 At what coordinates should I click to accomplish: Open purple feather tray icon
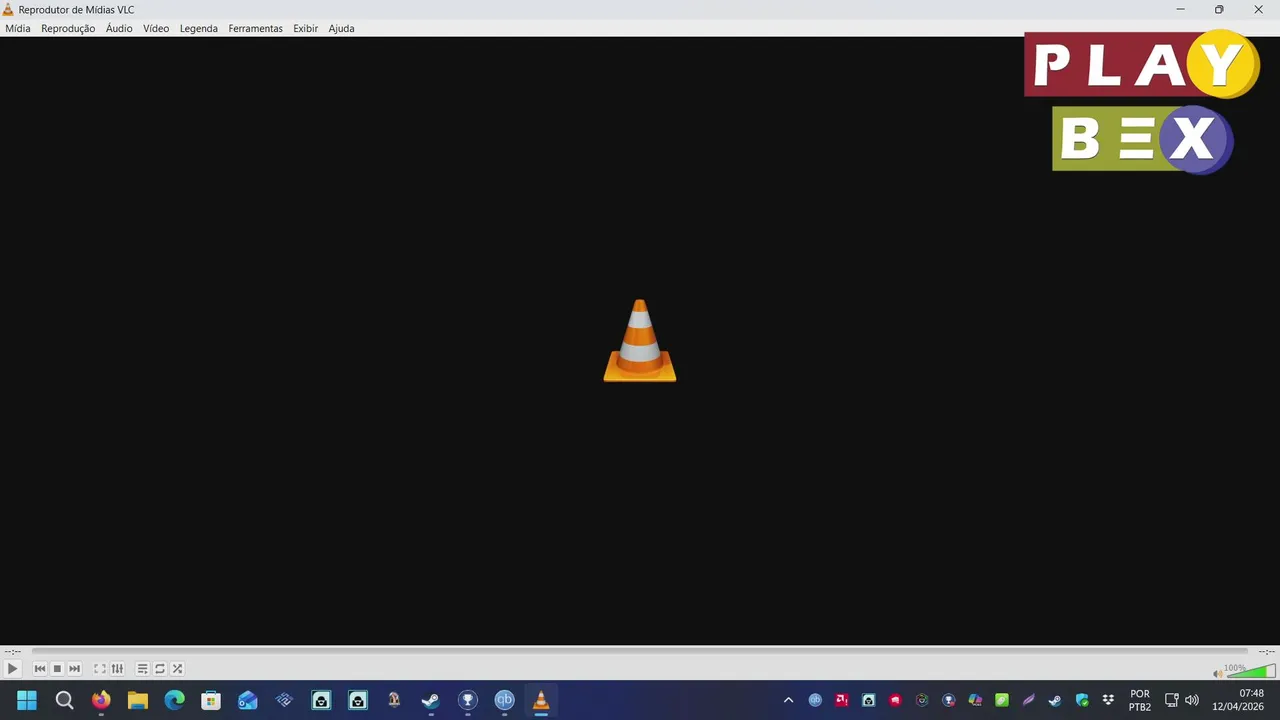1028,700
